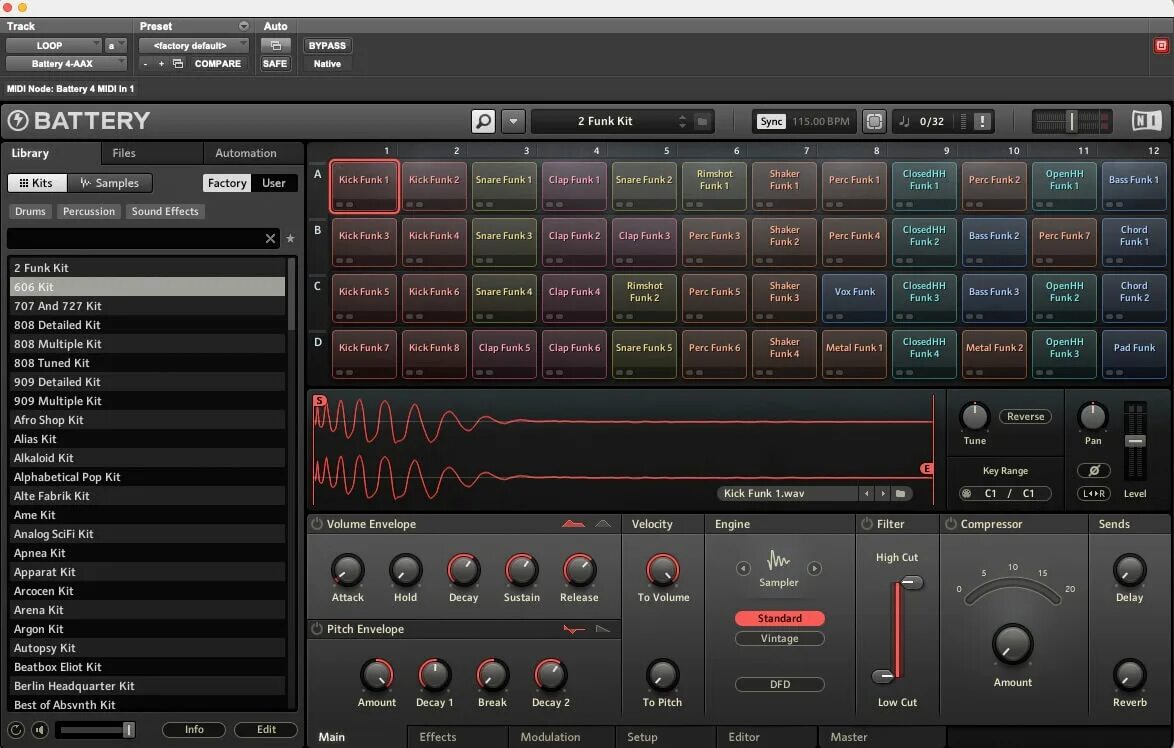Click the exclamation panic button icon
1174x748 pixels.
pyautogui.click(x=982, y=121)
